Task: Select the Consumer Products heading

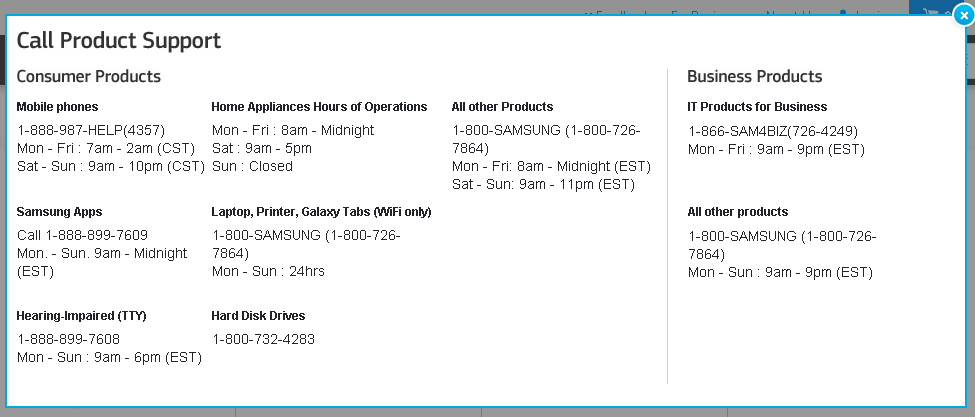Action: pos(89,76)
